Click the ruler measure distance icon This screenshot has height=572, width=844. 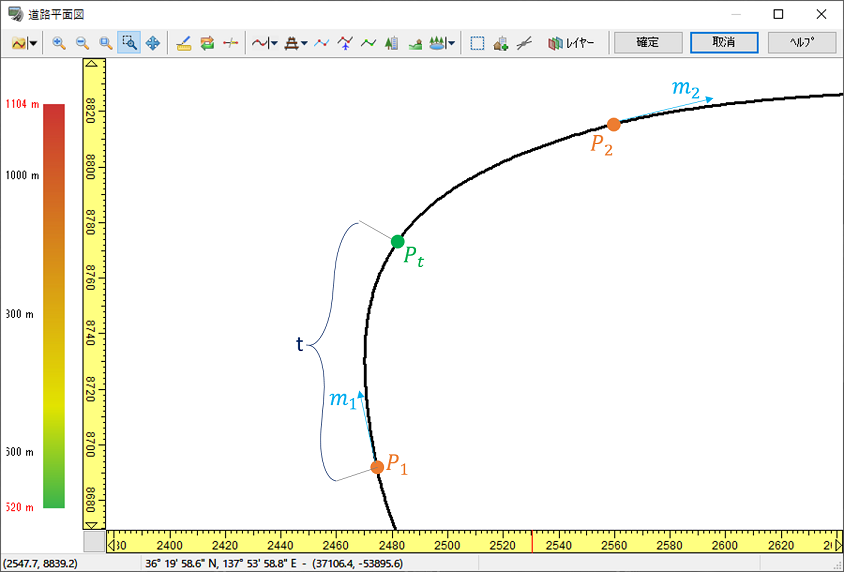click(183, 43)
